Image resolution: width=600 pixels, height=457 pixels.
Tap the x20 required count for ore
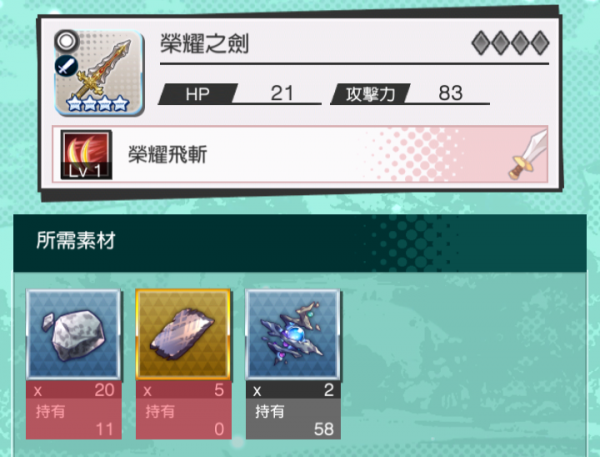point(73,390)
